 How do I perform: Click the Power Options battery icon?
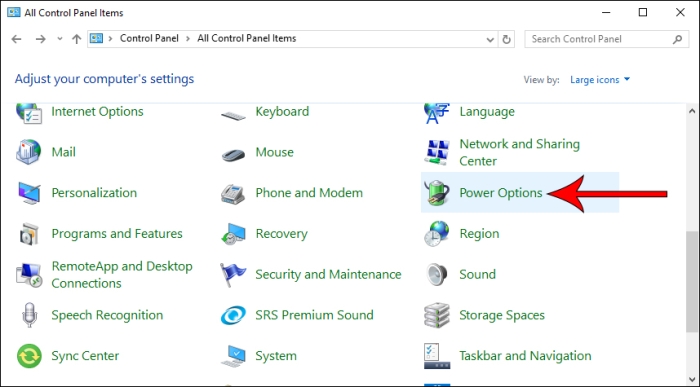tap(437, 193)
